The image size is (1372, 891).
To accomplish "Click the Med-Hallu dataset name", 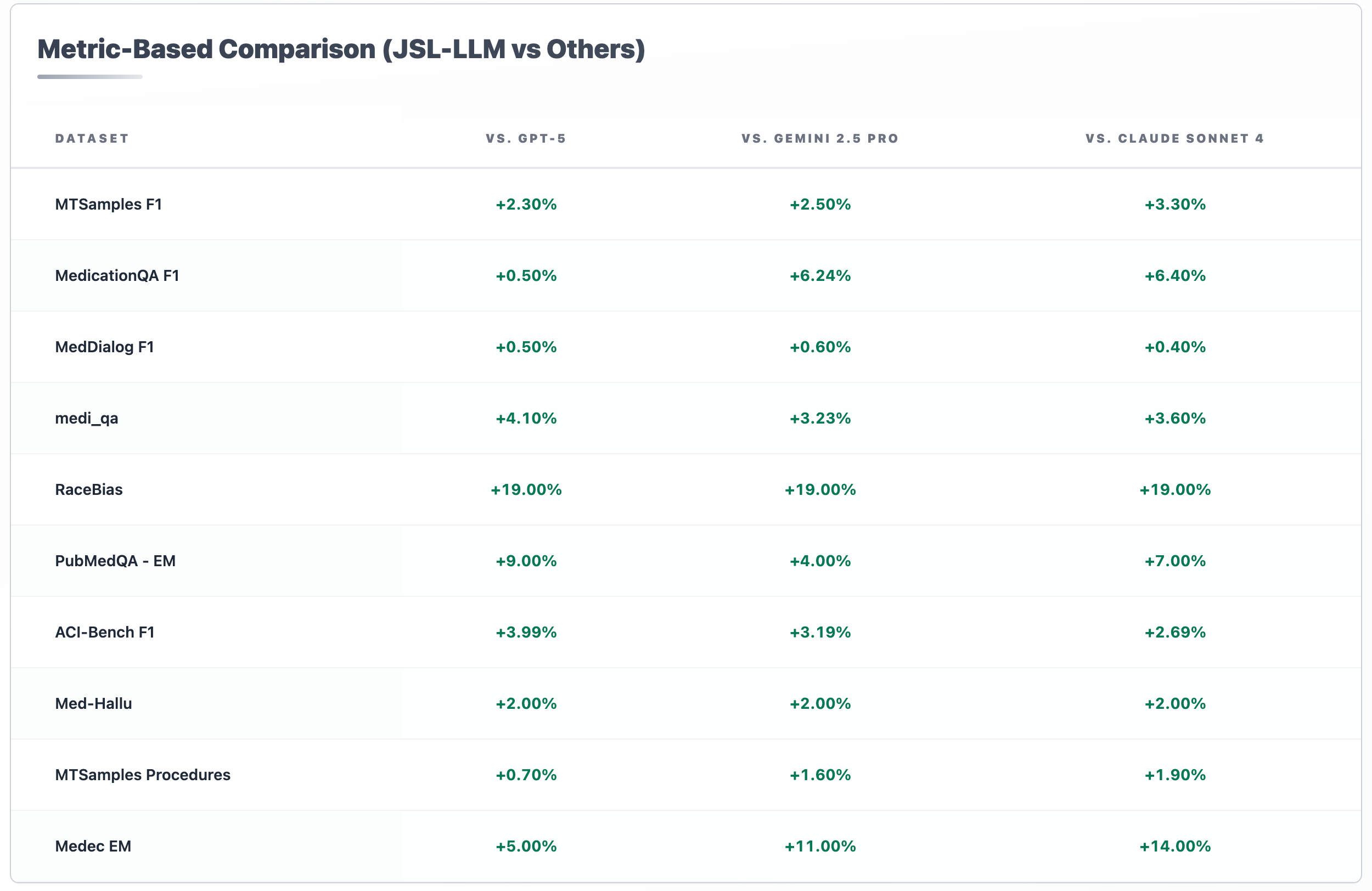I will click(93, 703).
